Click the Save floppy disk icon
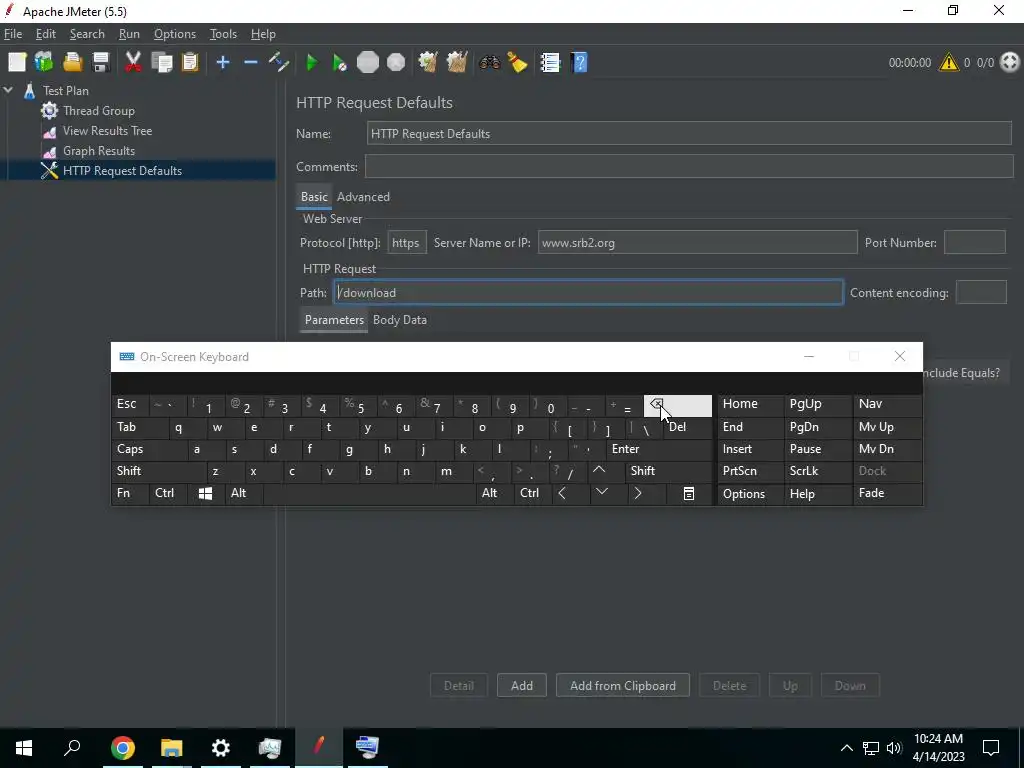 point(101,63)
